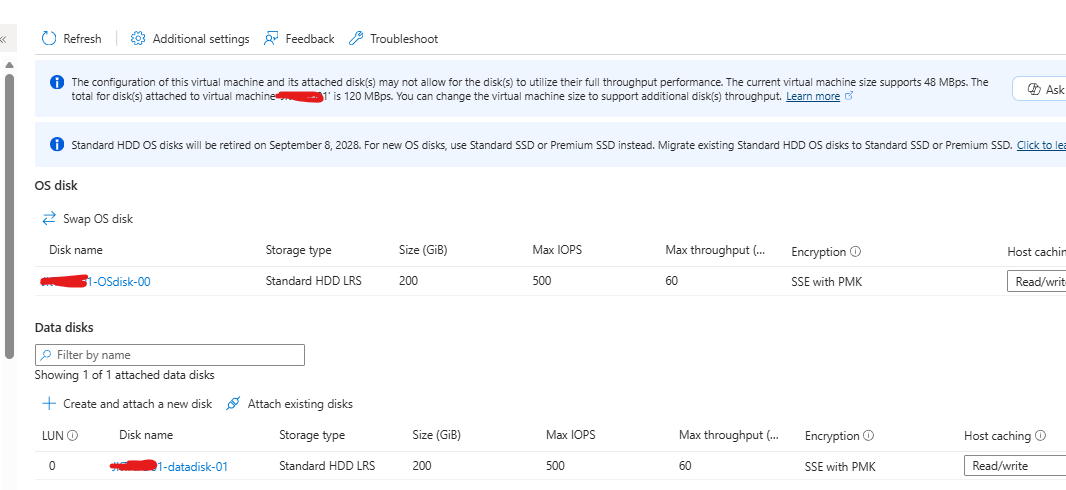Click throughput value 60 in OS disk row
The width and height of the screenshot is (1066, 490).
click(x=672, y=281)
